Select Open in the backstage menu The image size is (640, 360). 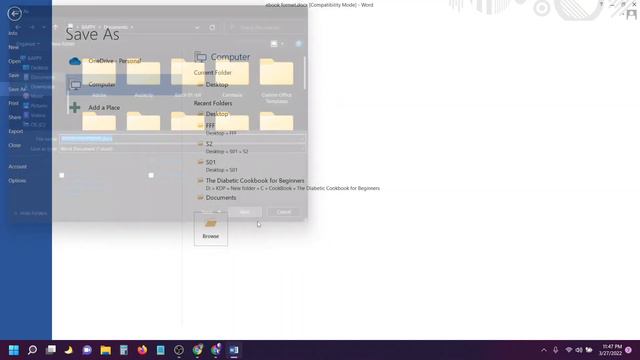click(15, 61)
